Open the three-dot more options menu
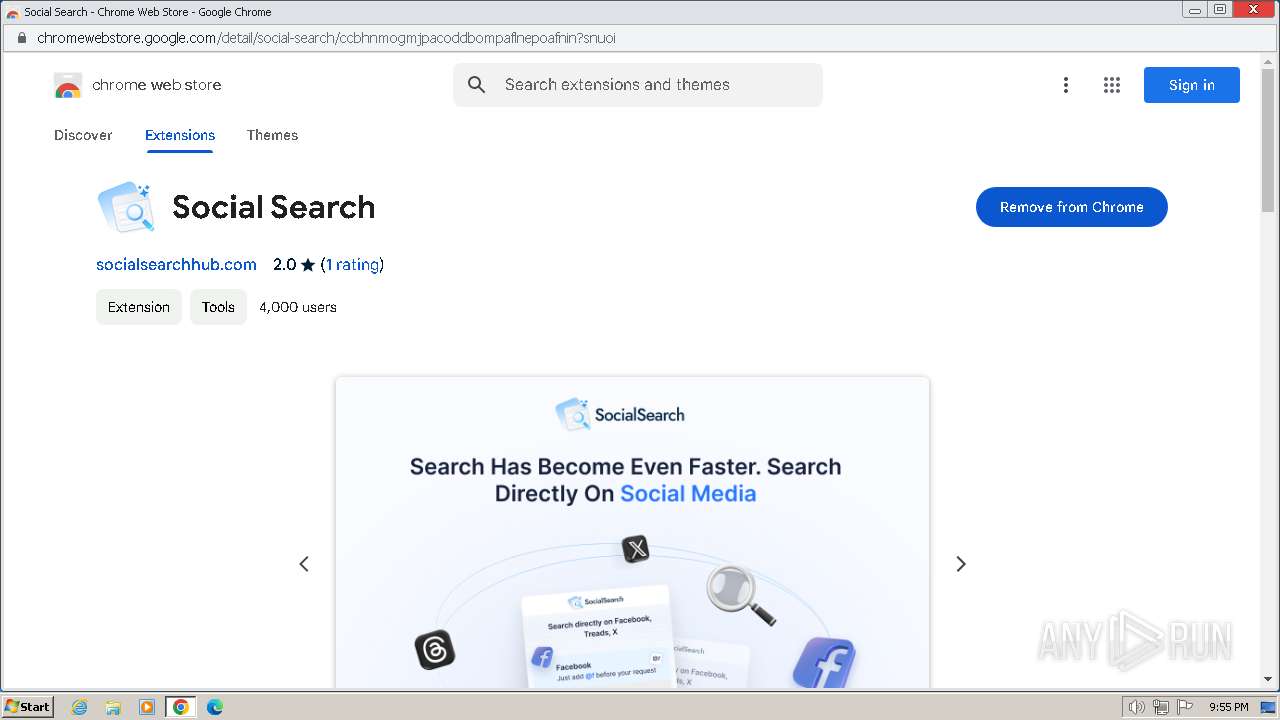 (x=1066, y=85)
